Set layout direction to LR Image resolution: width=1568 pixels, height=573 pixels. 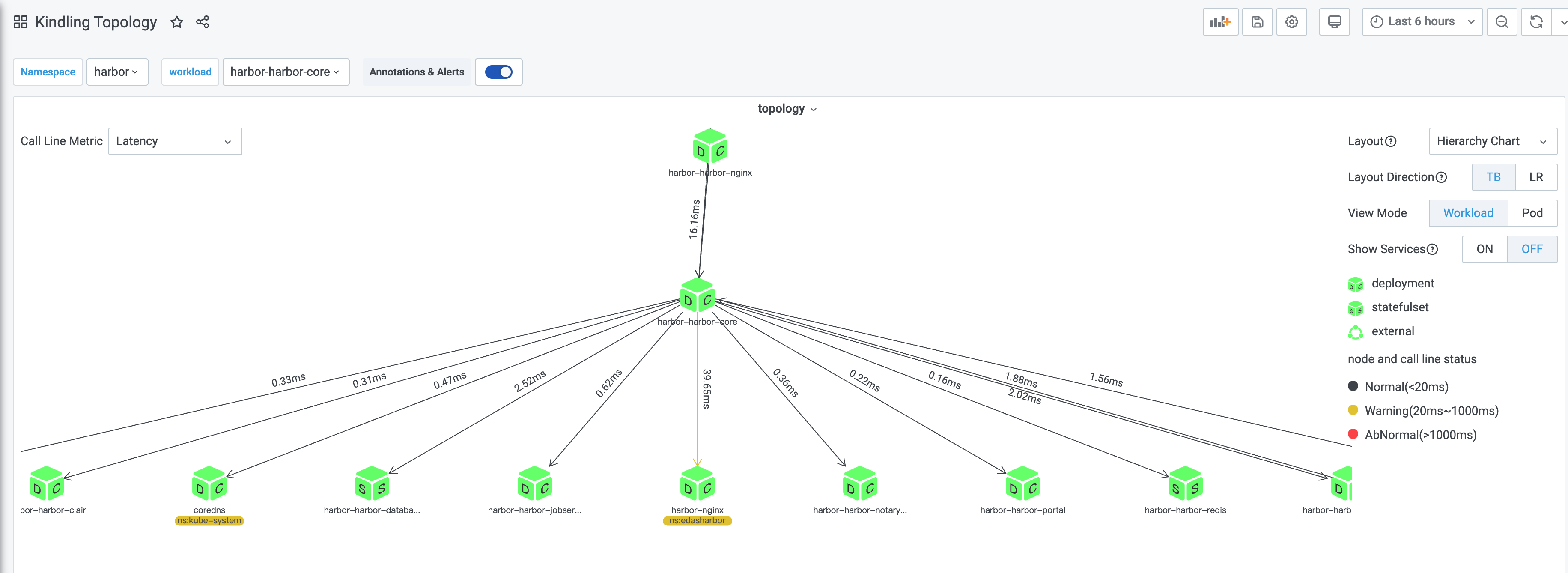[1536, 177]
